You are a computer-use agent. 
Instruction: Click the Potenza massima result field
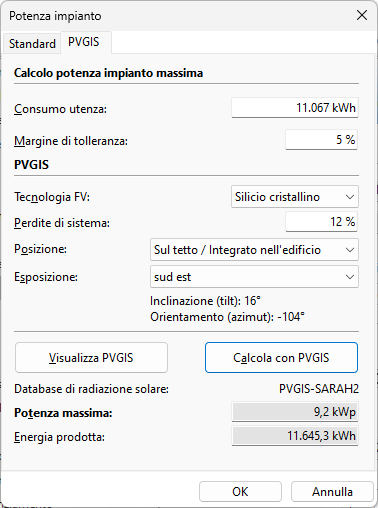(295, 412)
